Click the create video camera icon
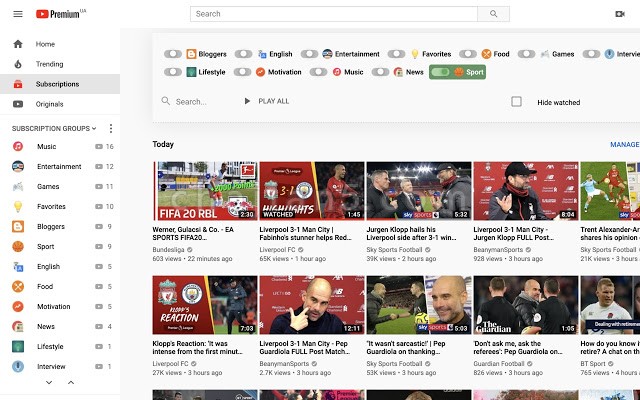 coord(620,14)
